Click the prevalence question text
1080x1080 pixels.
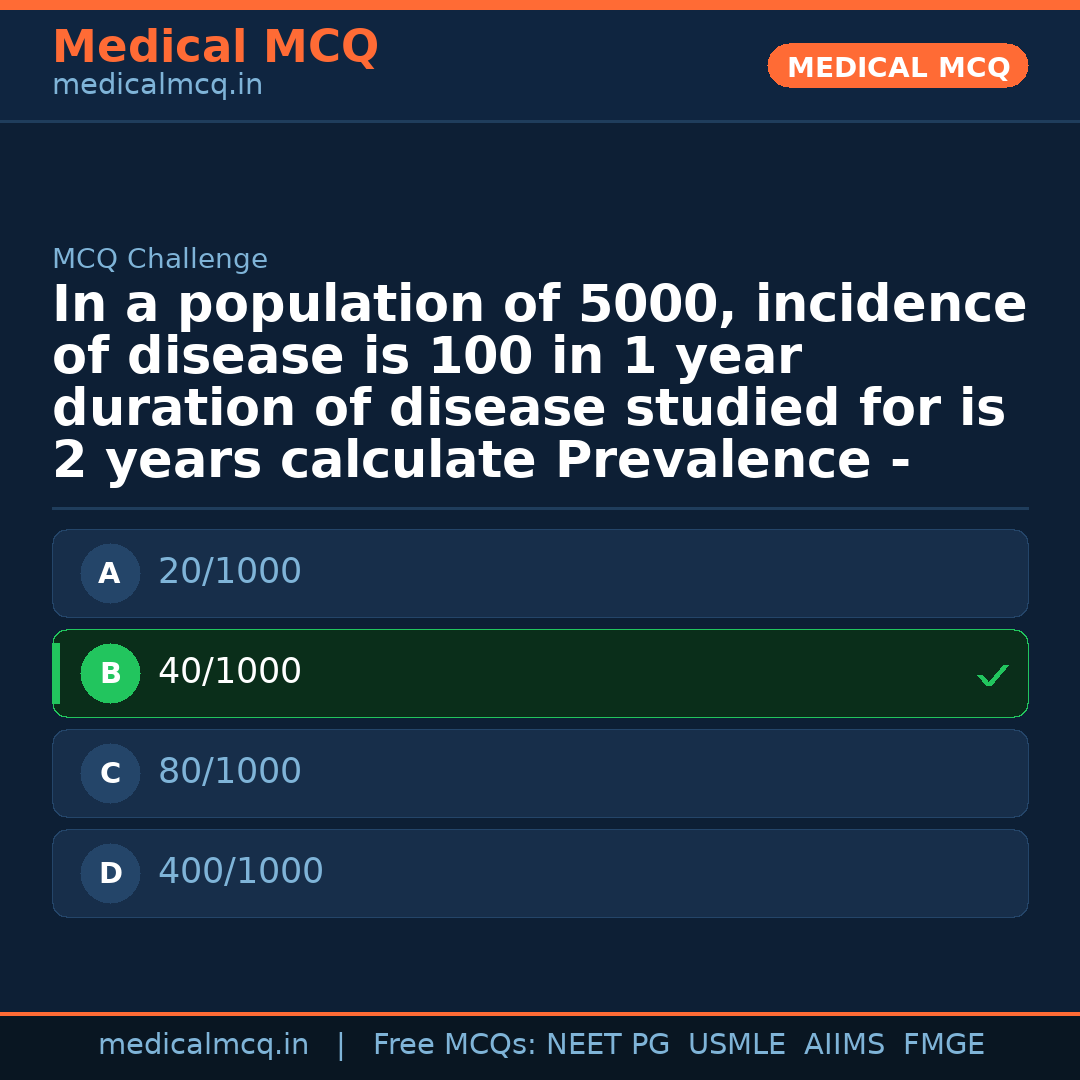pos(538,383)
